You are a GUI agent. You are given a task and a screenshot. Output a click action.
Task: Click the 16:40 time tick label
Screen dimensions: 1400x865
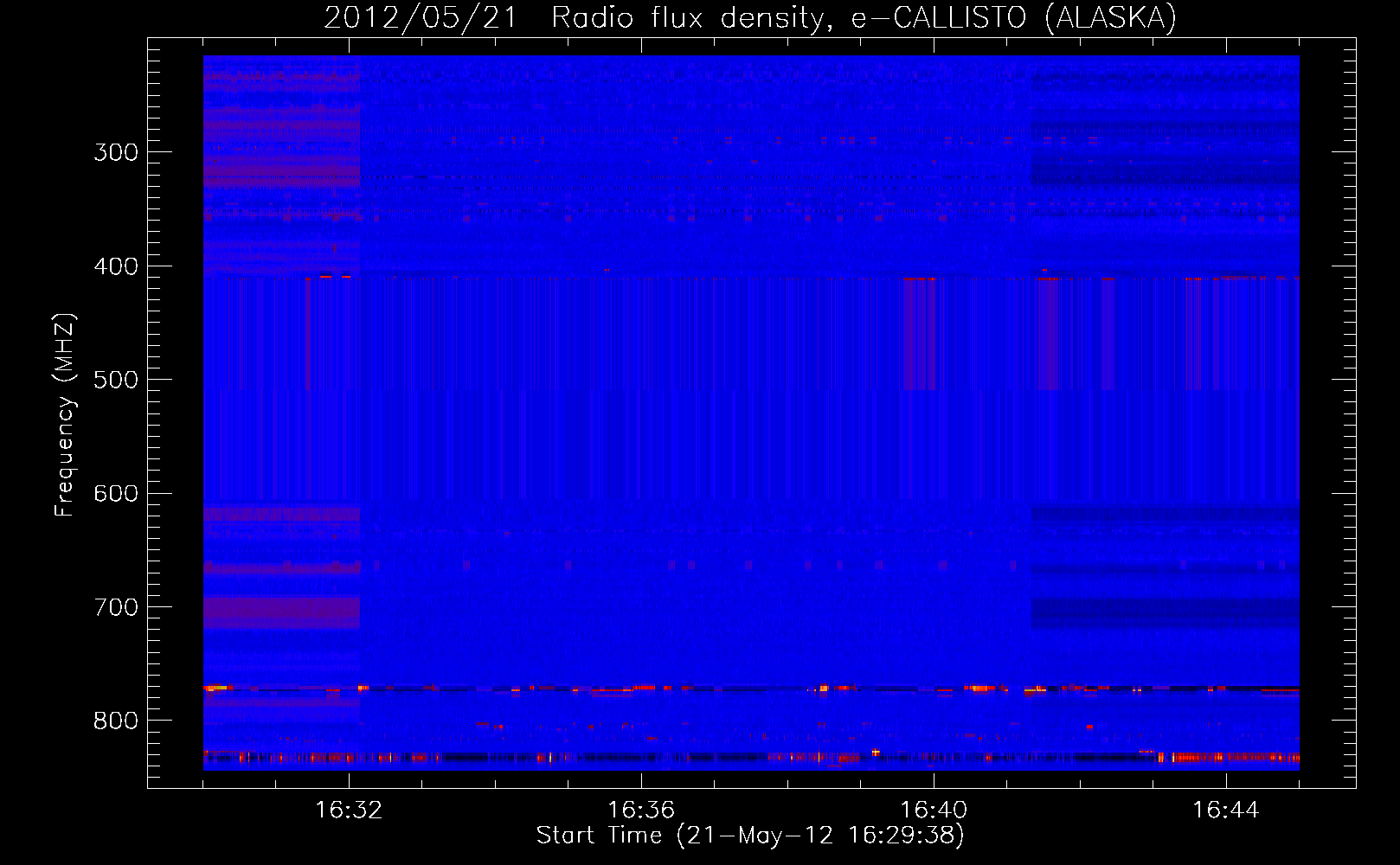934,811
